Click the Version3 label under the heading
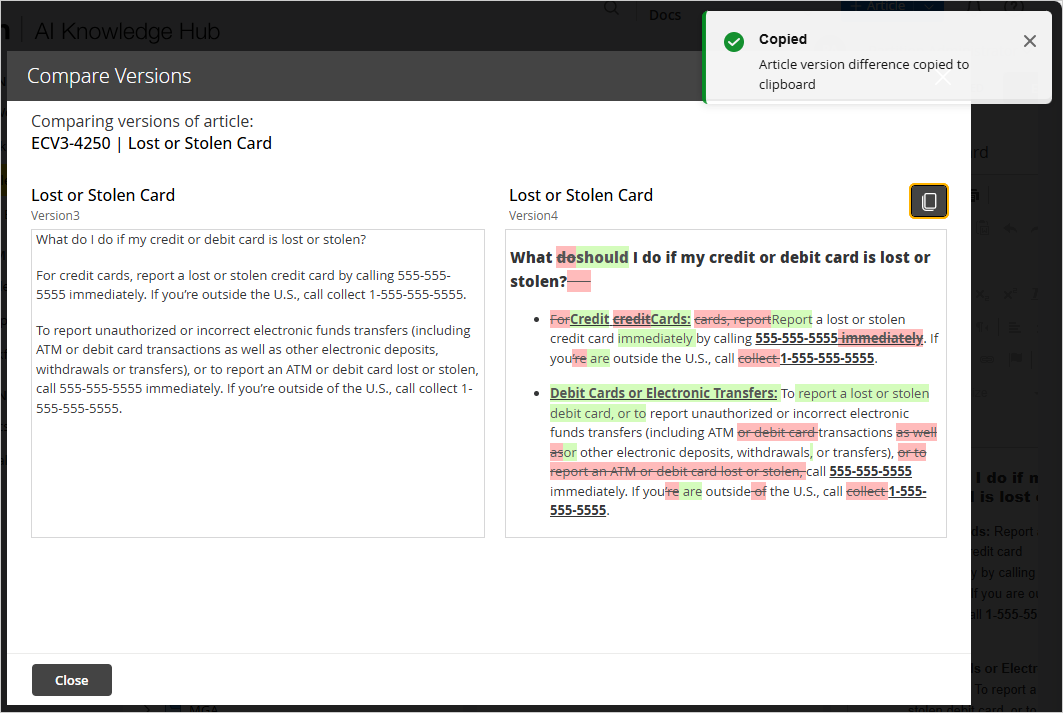This screenshot has height=713, width=1063. click(55, 216)
